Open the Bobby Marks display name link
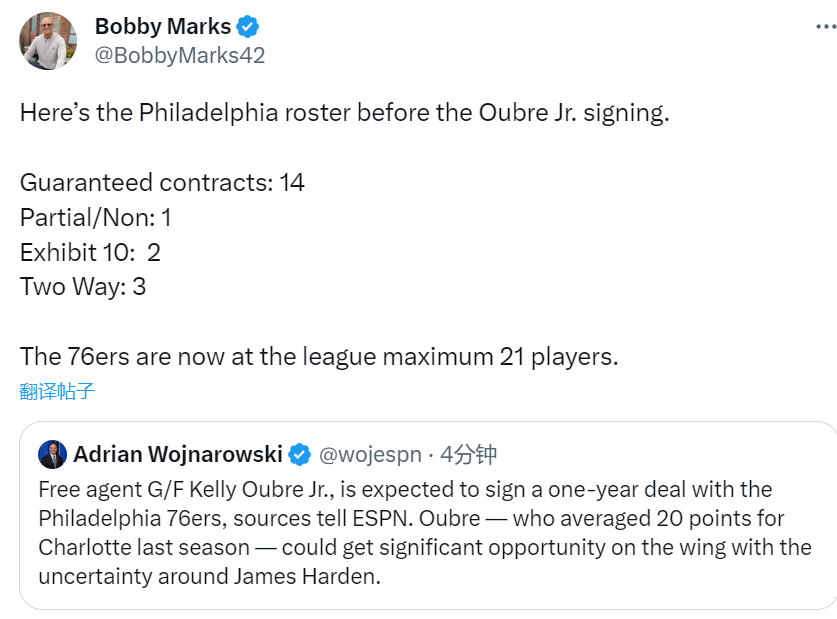Screen dimensions: 837x619 (x=162, y=27)
